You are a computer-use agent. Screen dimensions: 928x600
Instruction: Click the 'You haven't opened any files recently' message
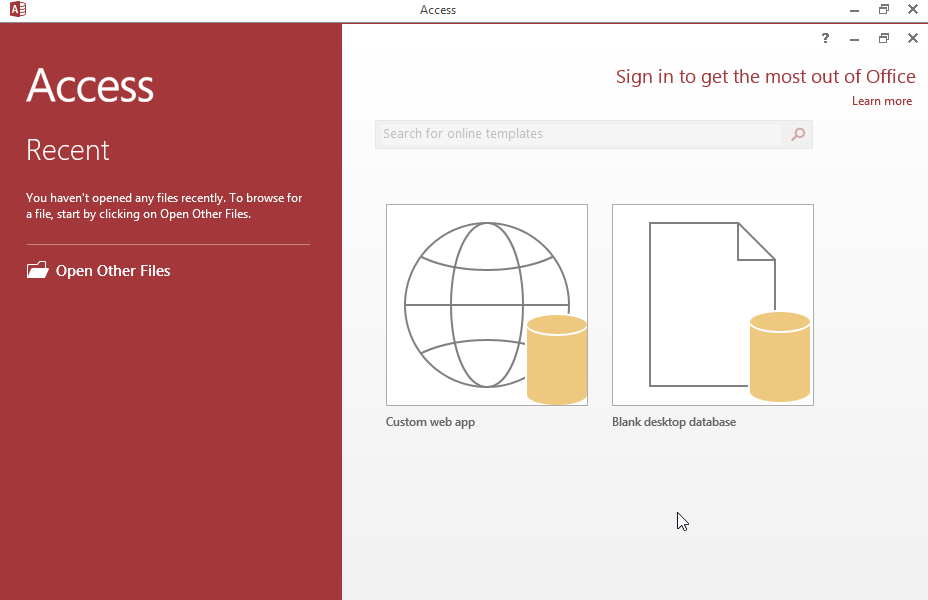pyautogui.click(x=164, y=206)
